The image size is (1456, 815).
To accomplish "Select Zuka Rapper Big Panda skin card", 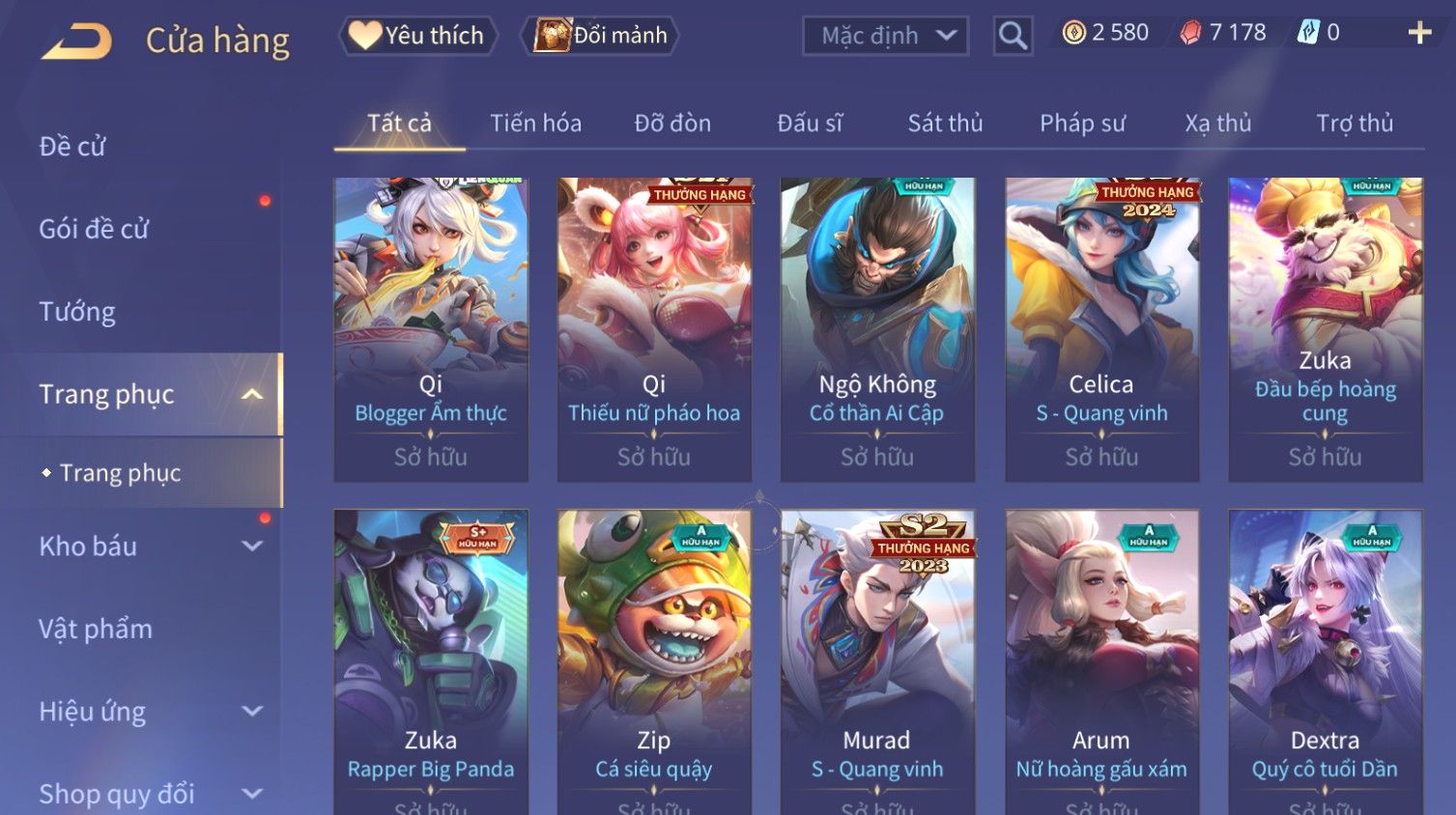I will [431, 662].
